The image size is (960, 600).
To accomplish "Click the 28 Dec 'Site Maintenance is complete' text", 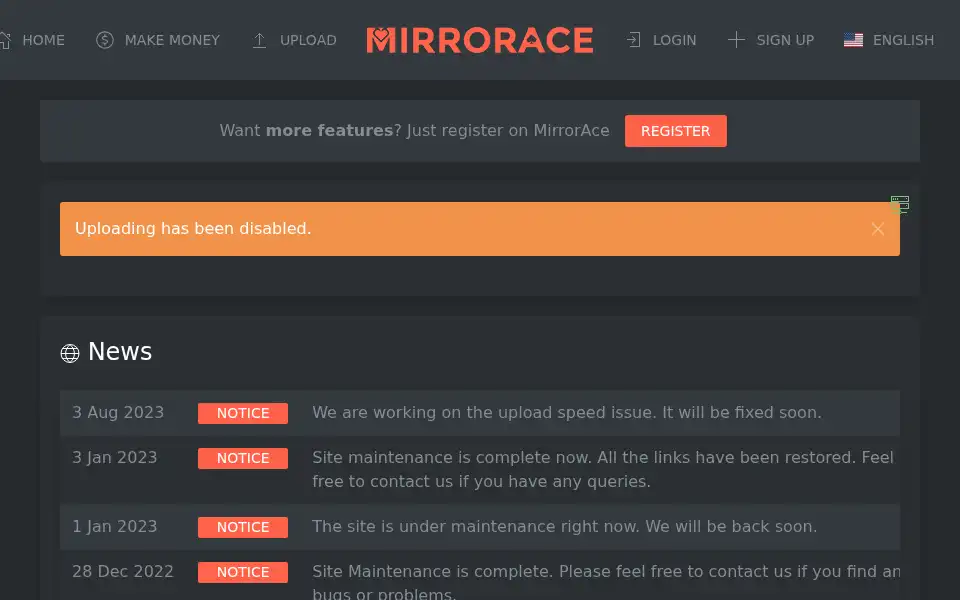I will (x=606, y=582).
